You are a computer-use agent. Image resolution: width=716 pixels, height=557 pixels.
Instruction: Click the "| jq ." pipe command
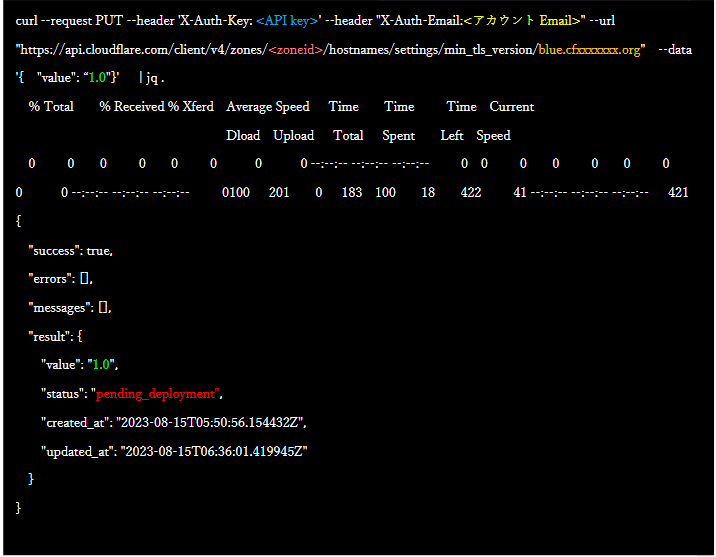pos(152,78)
